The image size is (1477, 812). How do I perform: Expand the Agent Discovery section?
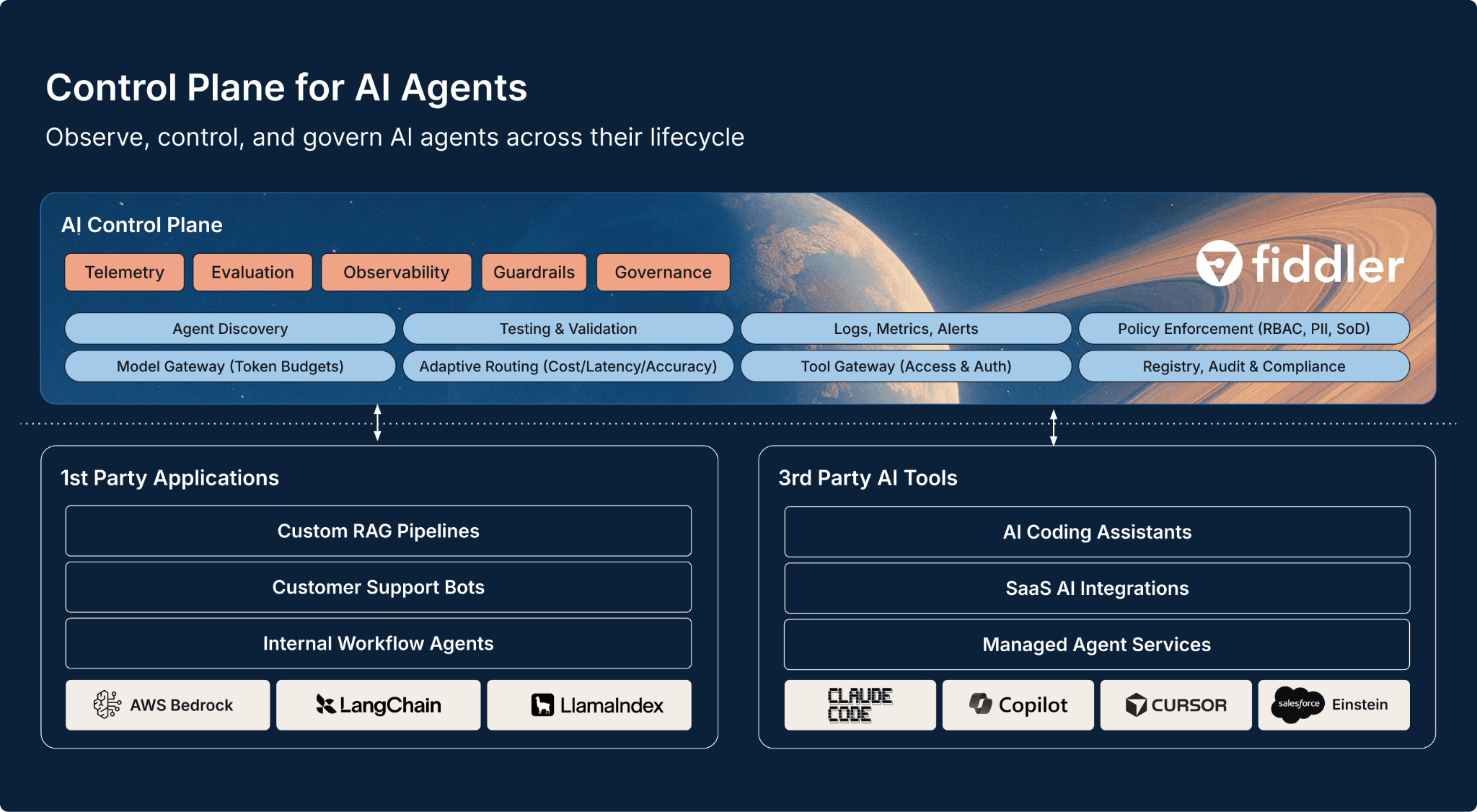coord(229,328)
